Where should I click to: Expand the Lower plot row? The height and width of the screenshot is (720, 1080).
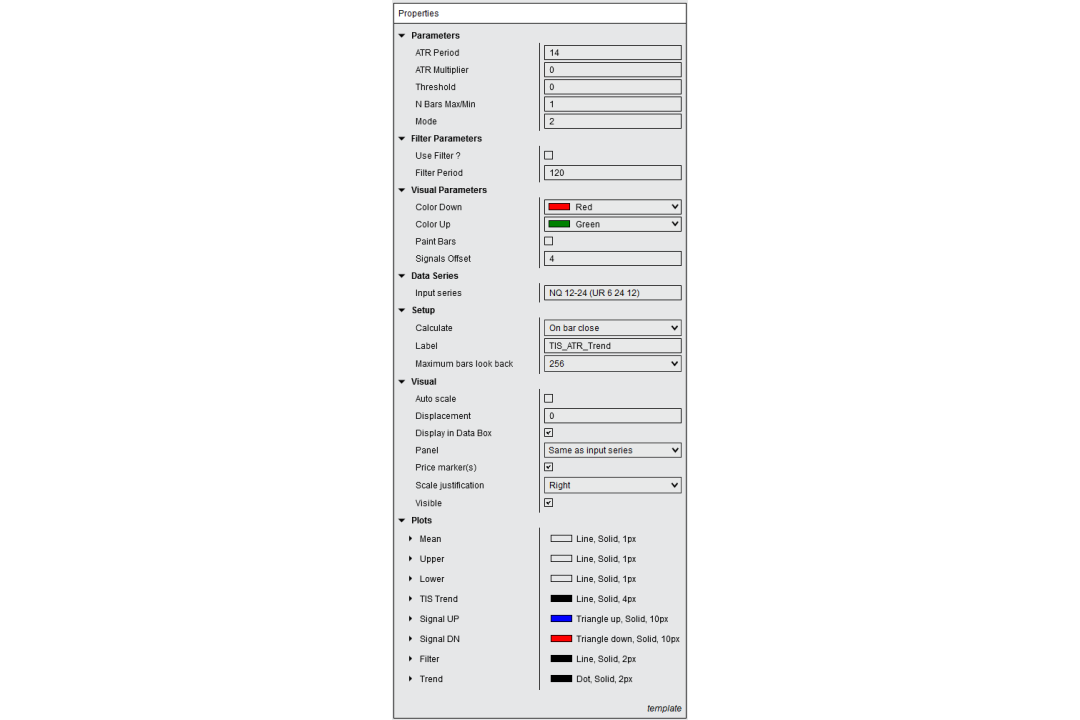(411, 579)
